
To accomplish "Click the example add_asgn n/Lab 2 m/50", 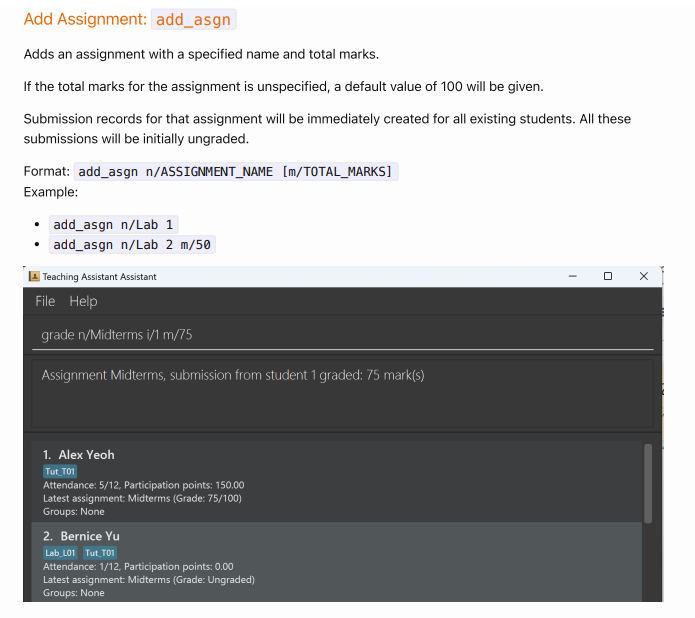I will pyautogui.click(x=132, y=245).
